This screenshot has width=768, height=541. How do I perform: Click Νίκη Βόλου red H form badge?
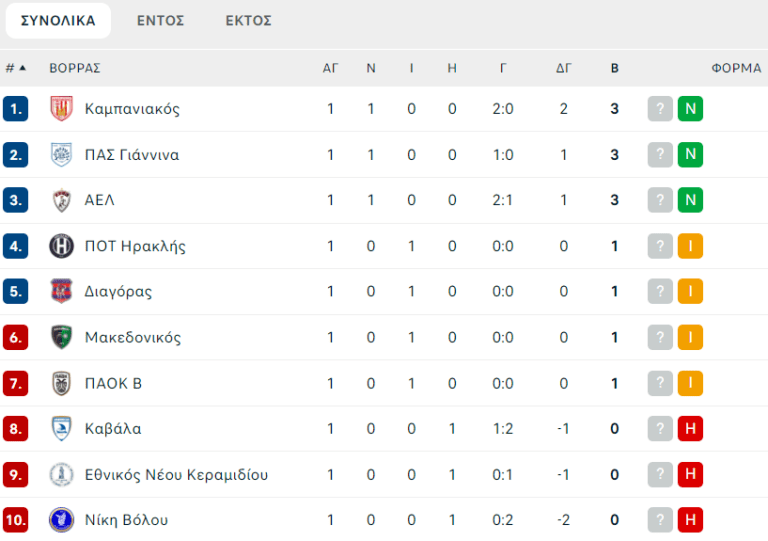coord(690,520)
